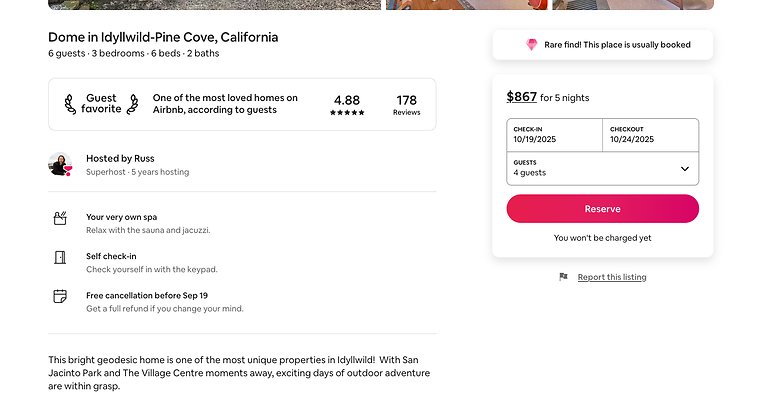Open the 178 Reviews link
767x400 pixels.
click(x=406, y=105)
